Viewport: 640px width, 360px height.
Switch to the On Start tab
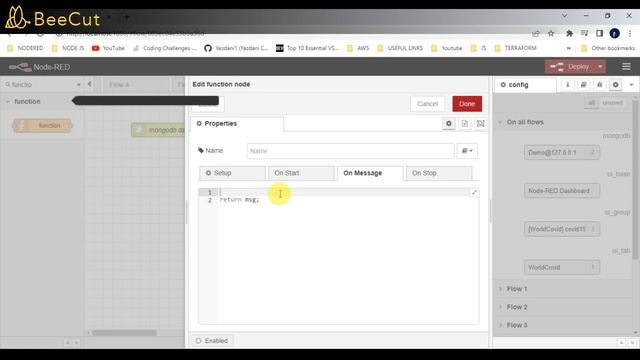pos(301,173)
